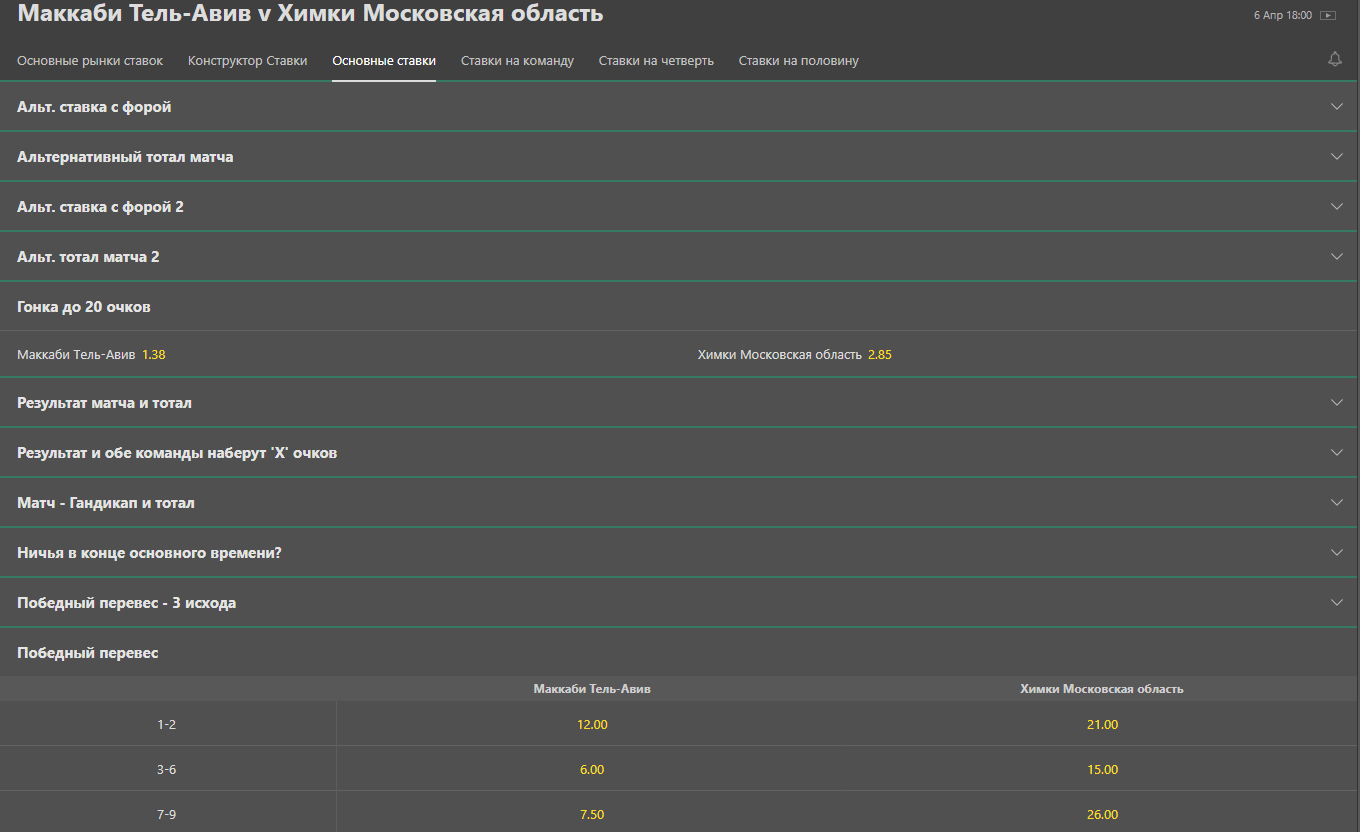
Task: Select odds 12.00 for Маккаби 1-2 margin
Action: point(592,724)
